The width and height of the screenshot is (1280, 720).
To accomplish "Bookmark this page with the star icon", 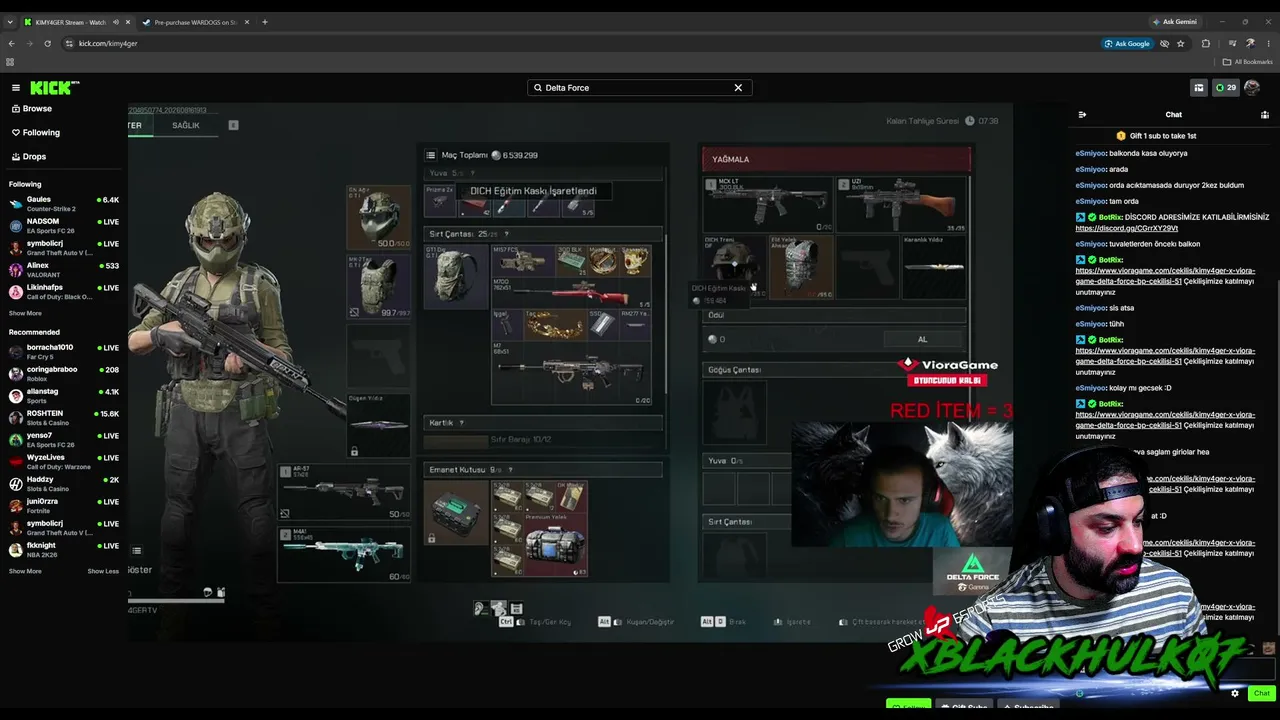I will 1181,44.
